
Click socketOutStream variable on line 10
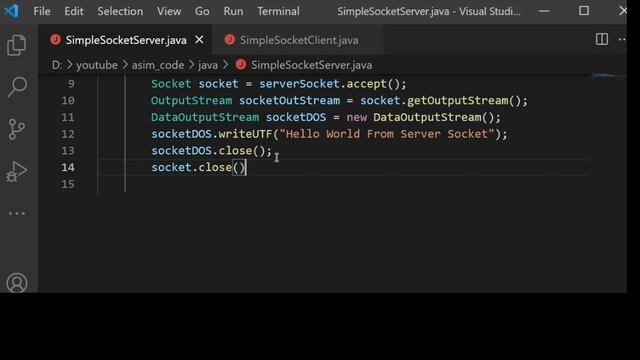coord(289,100)
